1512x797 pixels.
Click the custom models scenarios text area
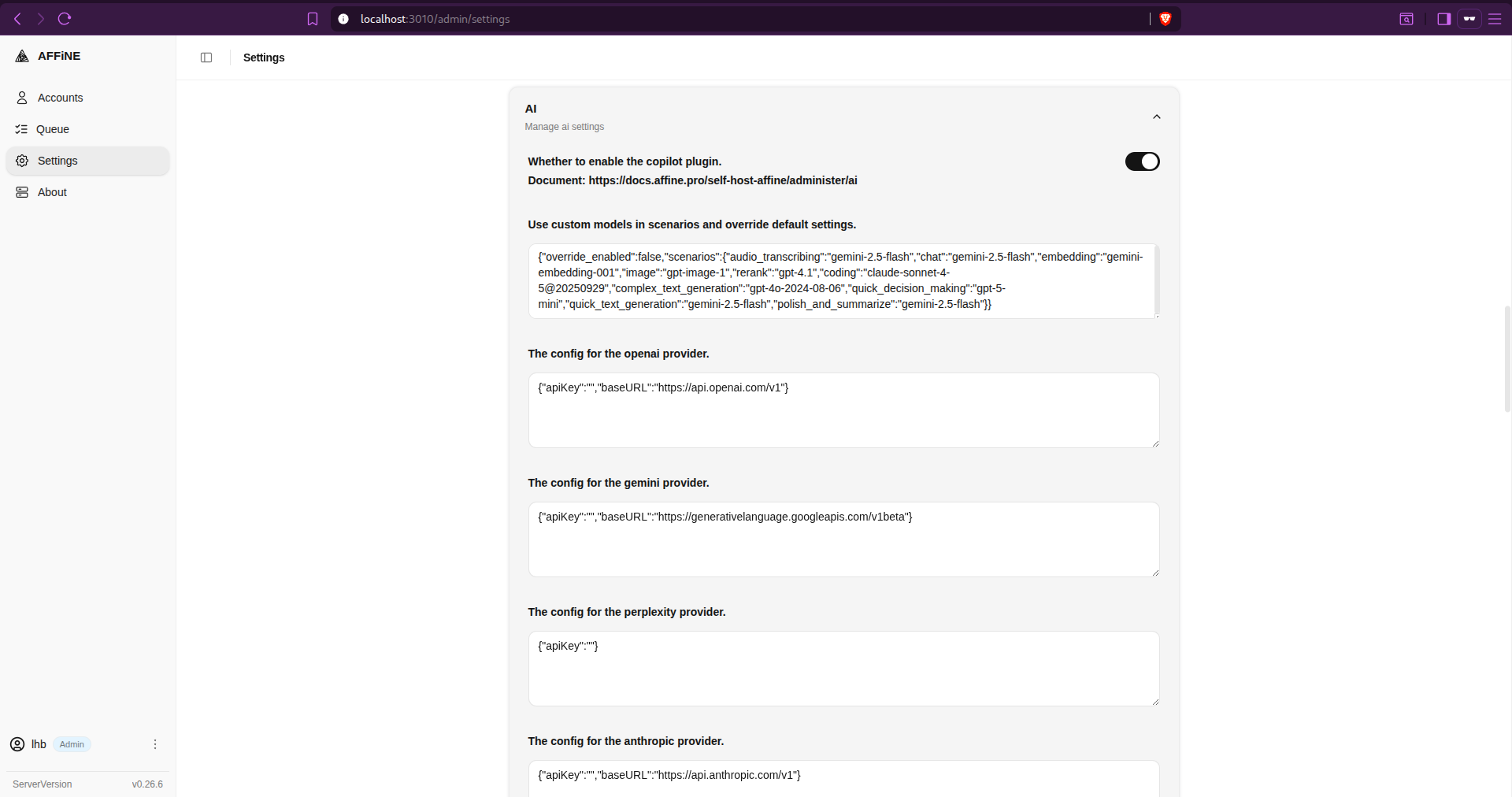(x=843, y=281)
